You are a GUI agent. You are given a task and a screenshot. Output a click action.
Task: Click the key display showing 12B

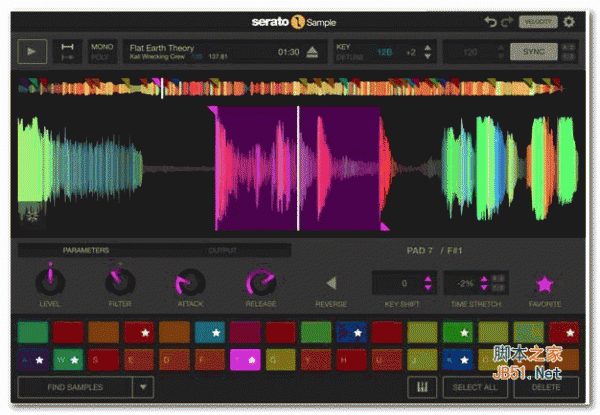point(384,52)
